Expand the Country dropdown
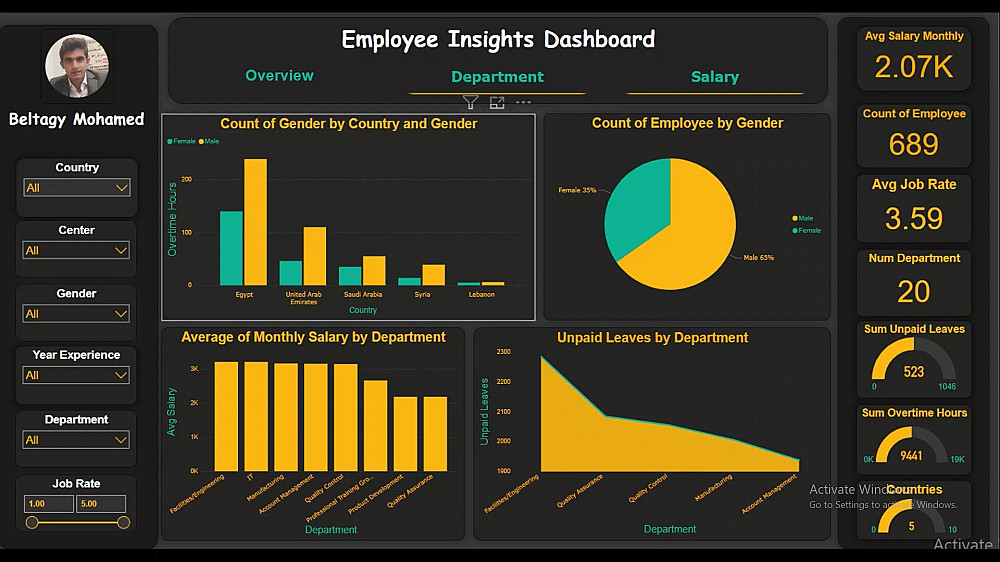This screenshot has width=1000, height=562. [77, 188]
